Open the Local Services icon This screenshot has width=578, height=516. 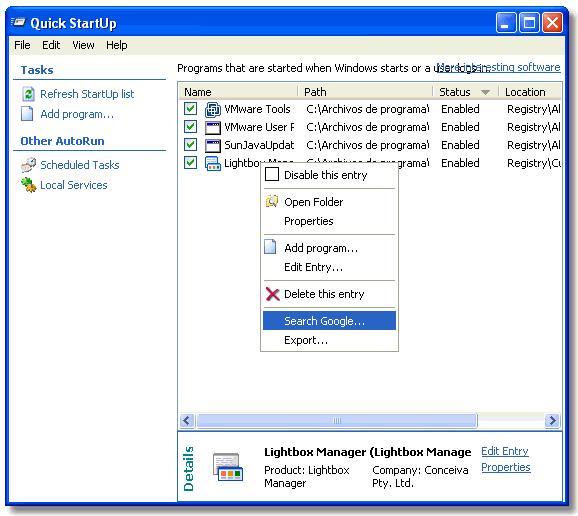coord(28,185)
